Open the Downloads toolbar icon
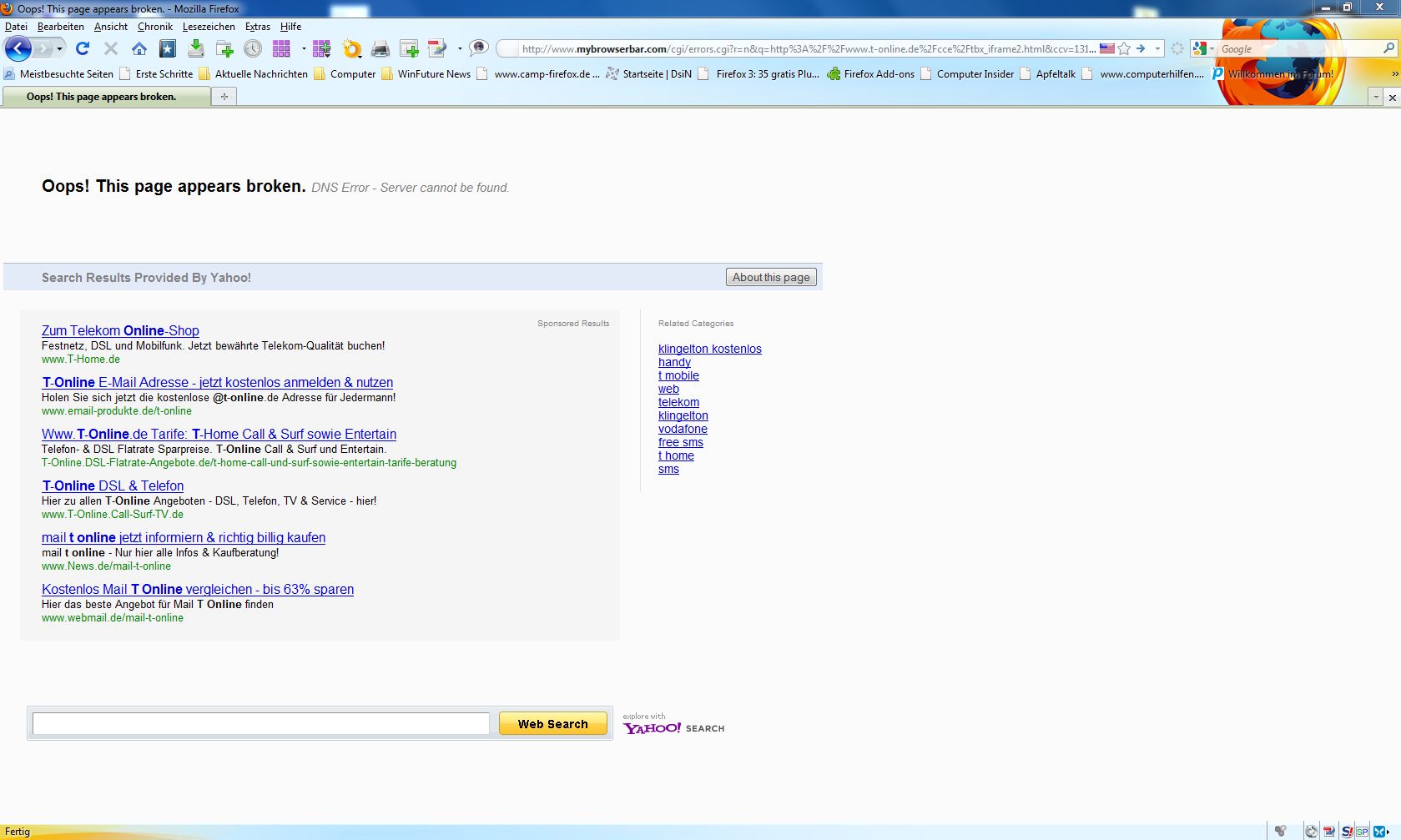 [196, 49]
